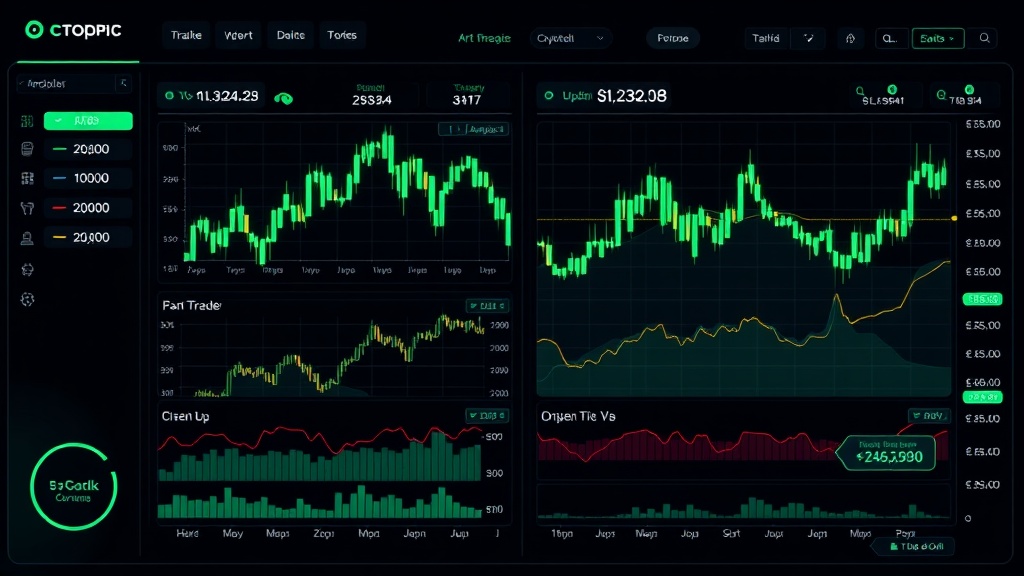Open the Avepact selector on the top candlestick chart
1024x576 pixels.
tap(473, 129)
